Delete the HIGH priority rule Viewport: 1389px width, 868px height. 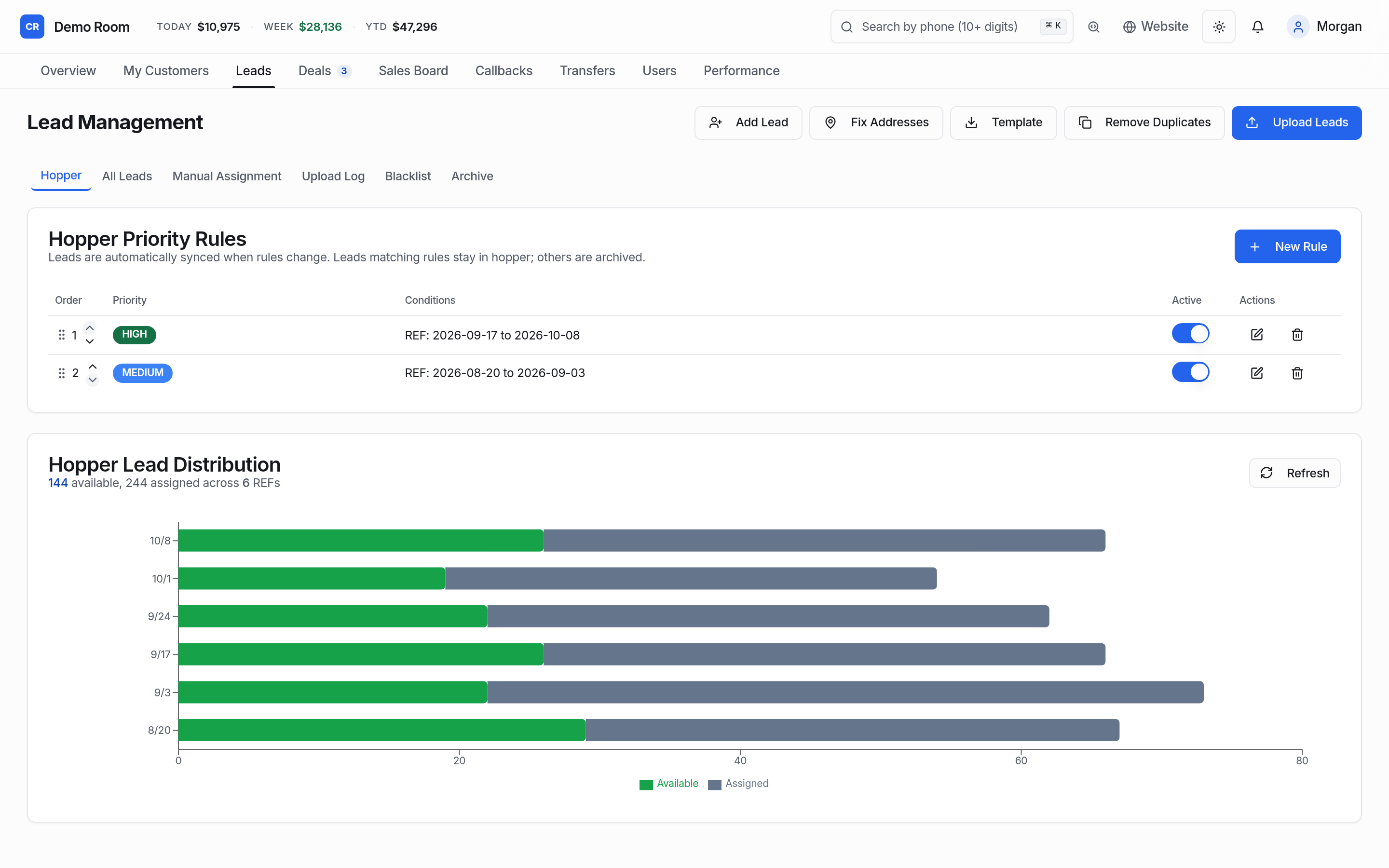point(1297,335)
